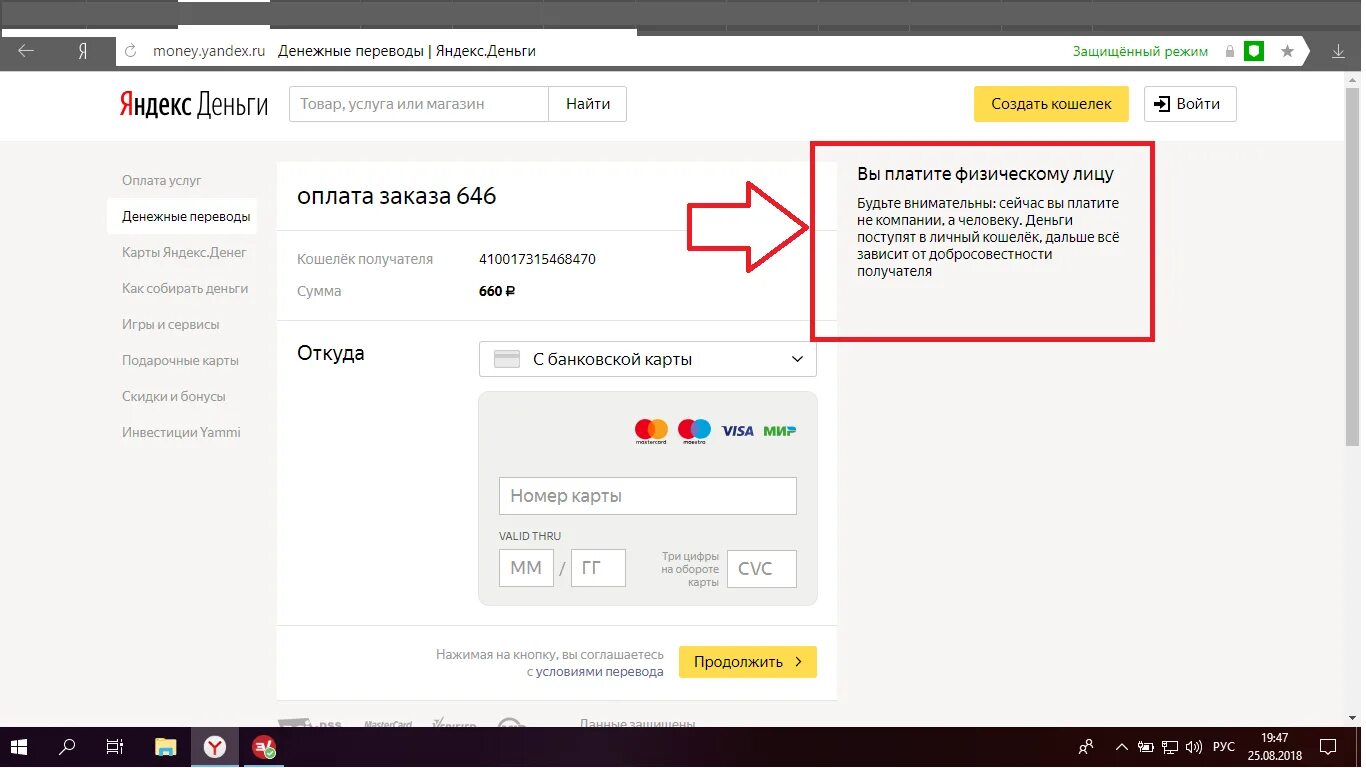Image resolution: width=1366 pixels, height=768 pixels.
Task: Open Подарочные карты section
Action: (181, 360)
